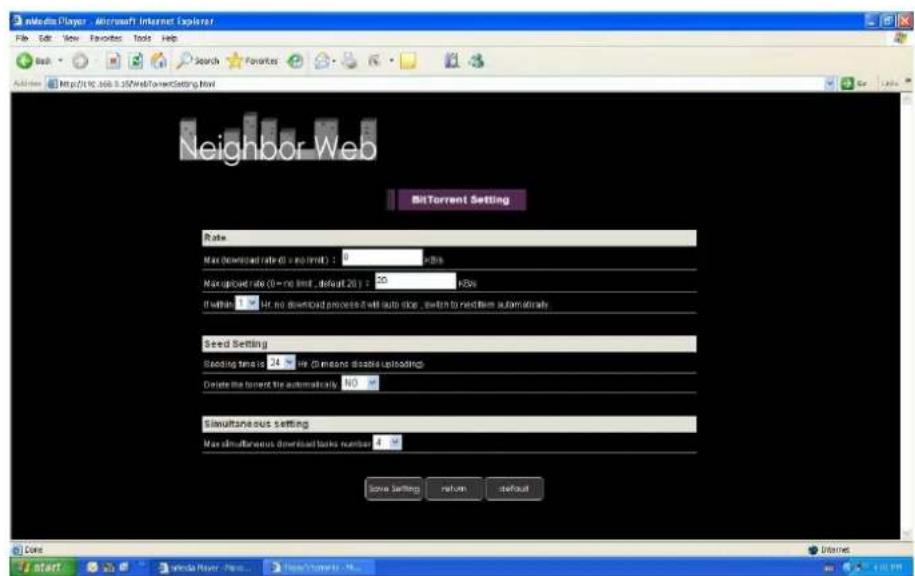Viewport: 915px width, 576px height.
Task: Open the auto-stop hours dropdown
Action: [x=247, y=303]
